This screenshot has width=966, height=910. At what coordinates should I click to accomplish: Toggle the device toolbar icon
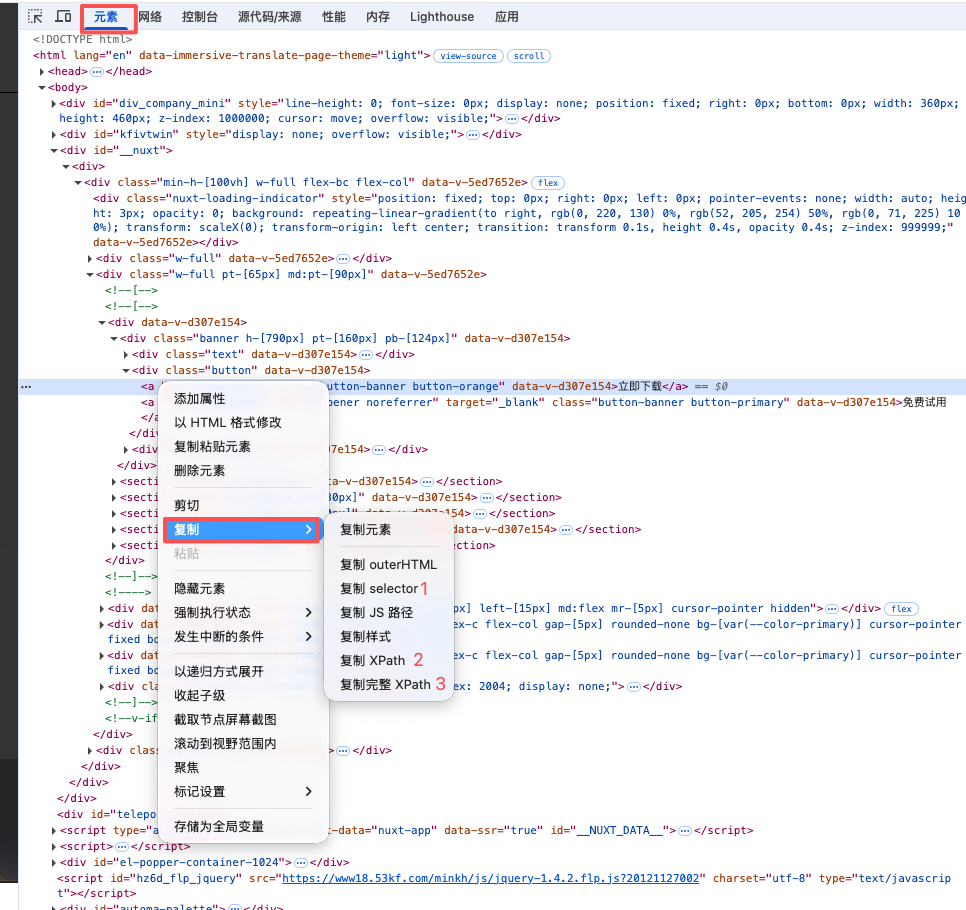[x=63, y=17]
